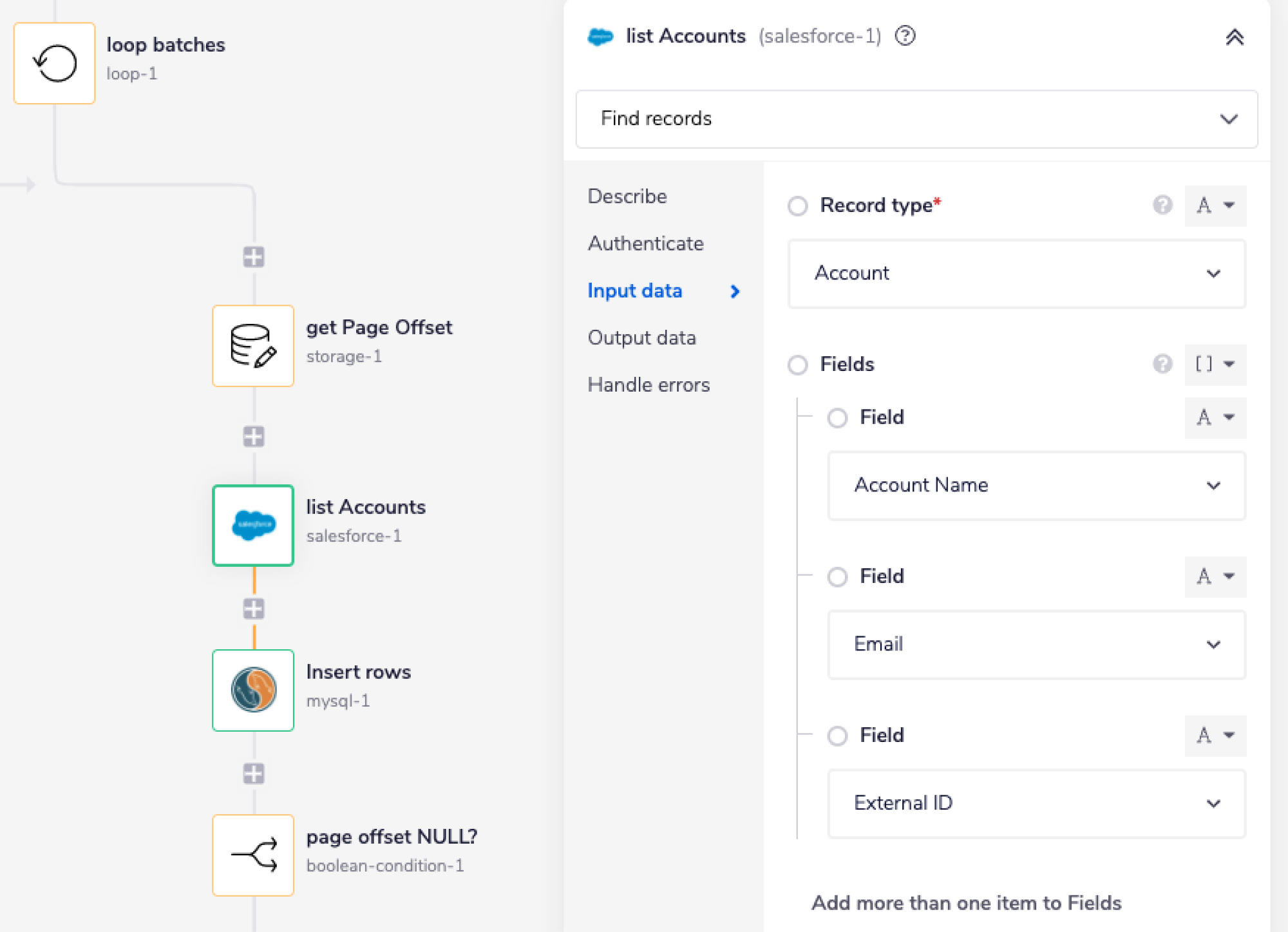Click Add more than one item to Fields

click(x=965, y=903)
